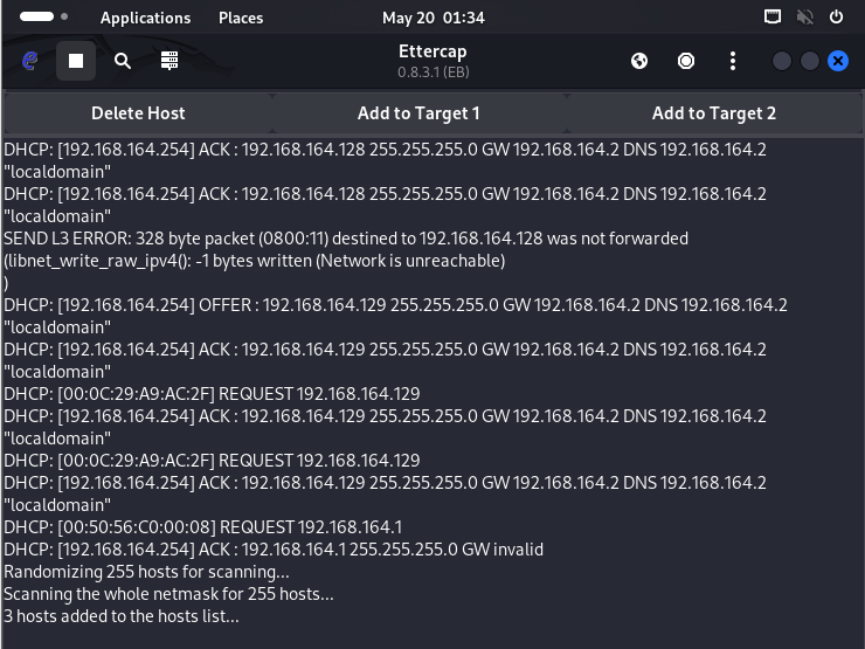Stop sniffing with the stop button
The height and width of the screenshot is (649, 865).
click(76, 61)
